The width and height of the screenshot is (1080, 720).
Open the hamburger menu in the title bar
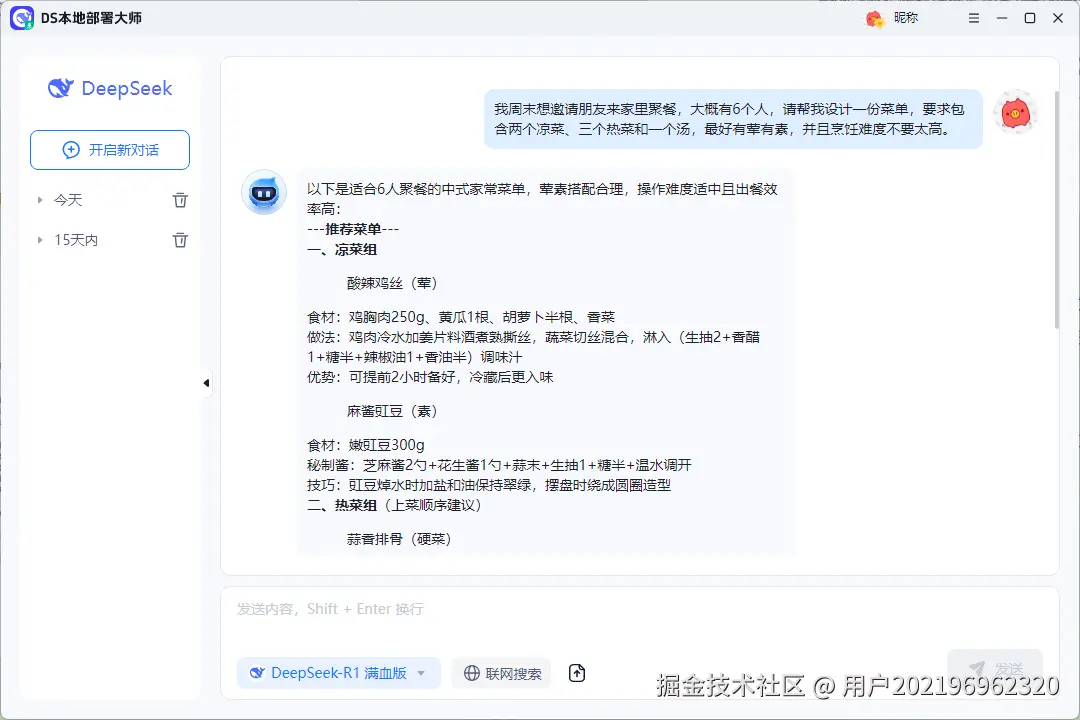973,17
